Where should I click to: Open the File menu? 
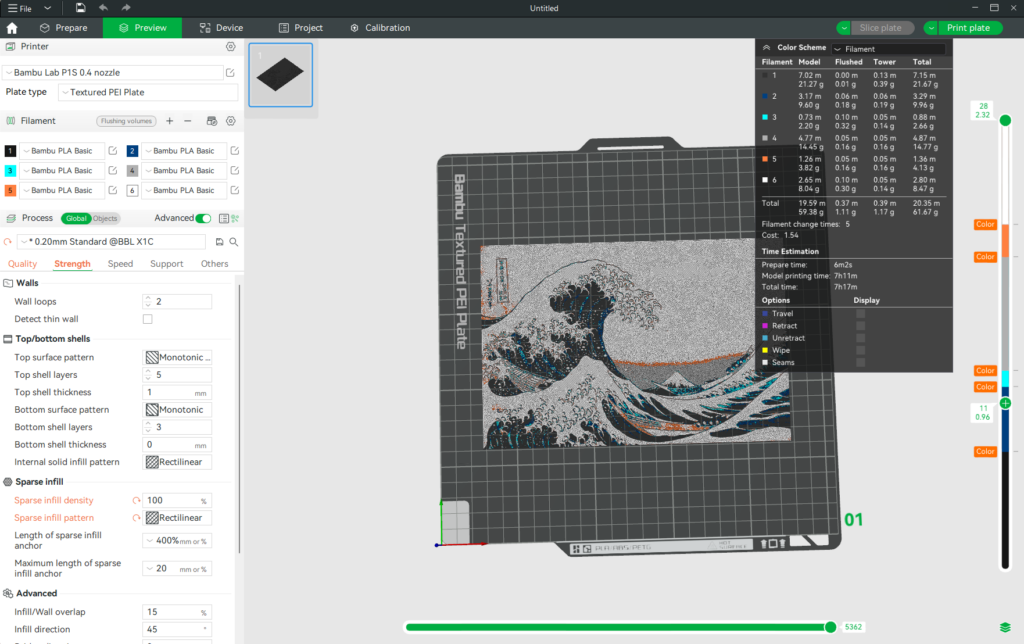tap(20, 8)
